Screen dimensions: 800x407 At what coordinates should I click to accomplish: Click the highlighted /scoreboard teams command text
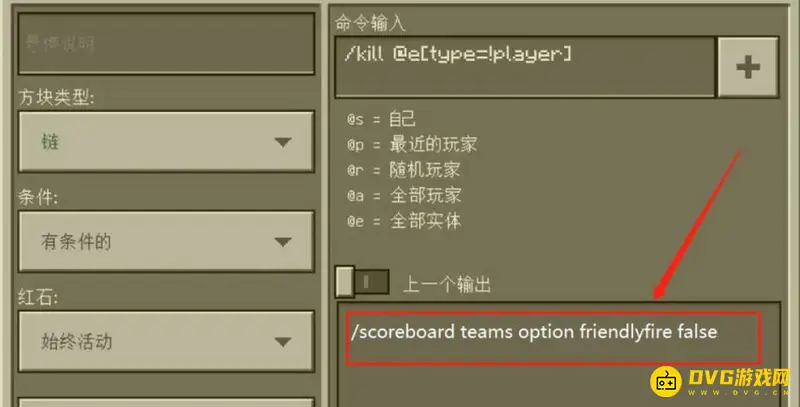[534, 332]
